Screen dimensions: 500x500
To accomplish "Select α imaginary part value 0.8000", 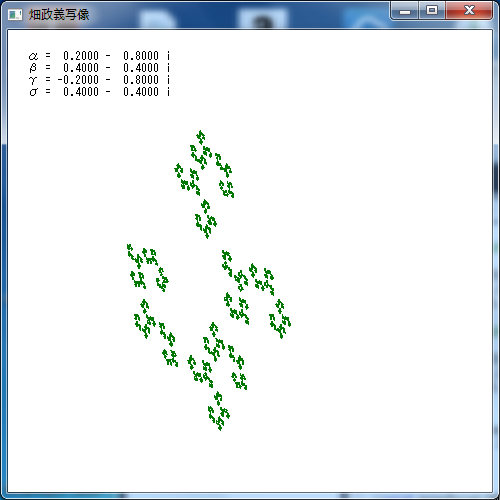I will point(141,56).
